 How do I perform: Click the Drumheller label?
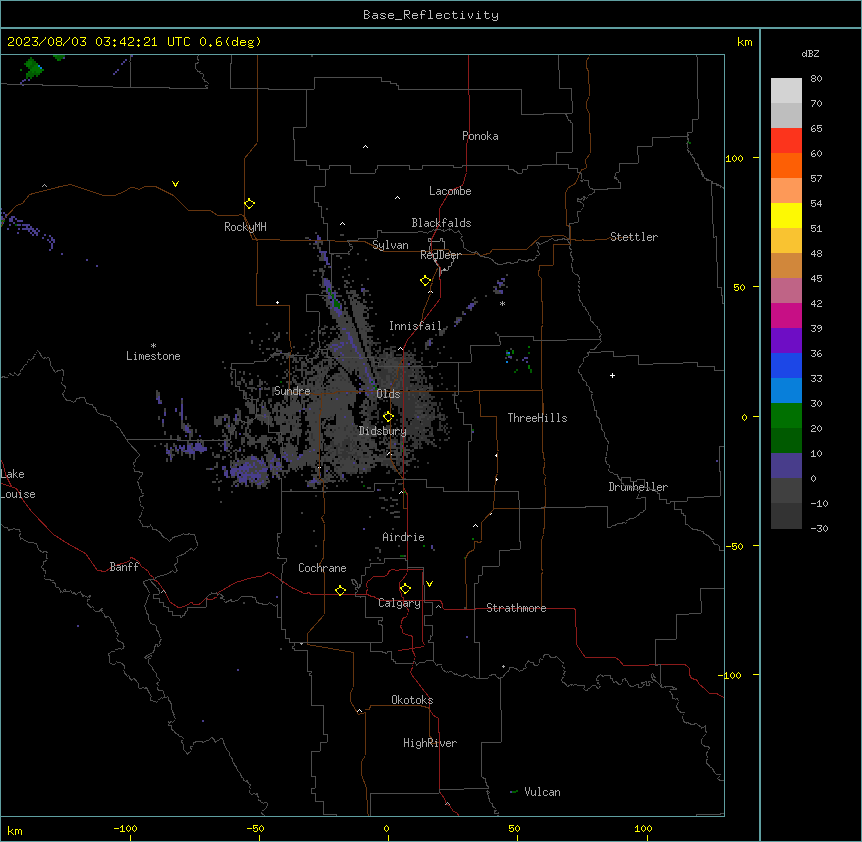click(x=638, y=487)
